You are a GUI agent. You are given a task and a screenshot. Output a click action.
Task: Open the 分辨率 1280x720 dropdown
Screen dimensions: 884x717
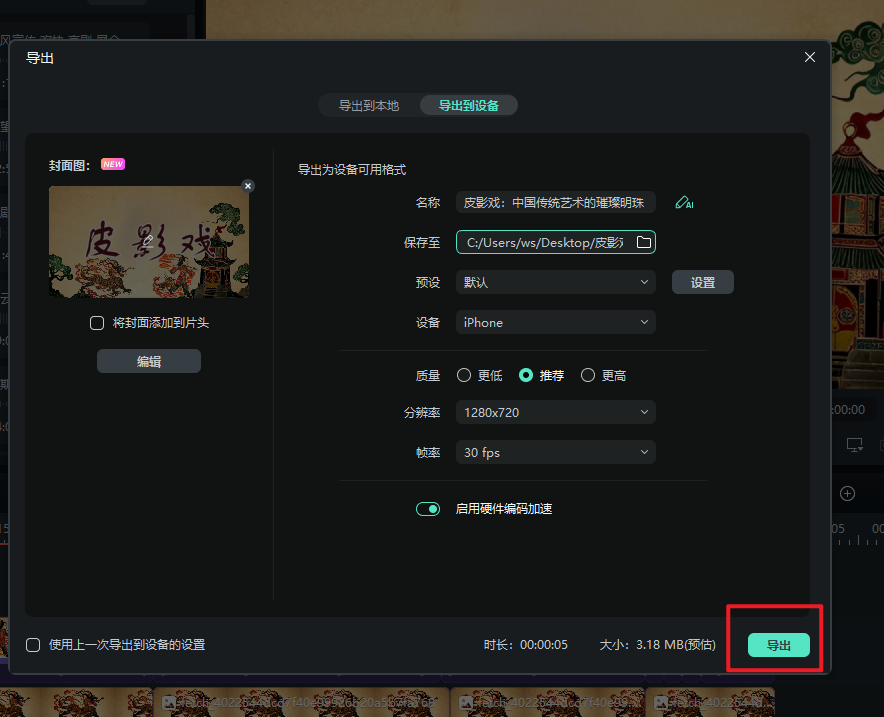(555, 413)
